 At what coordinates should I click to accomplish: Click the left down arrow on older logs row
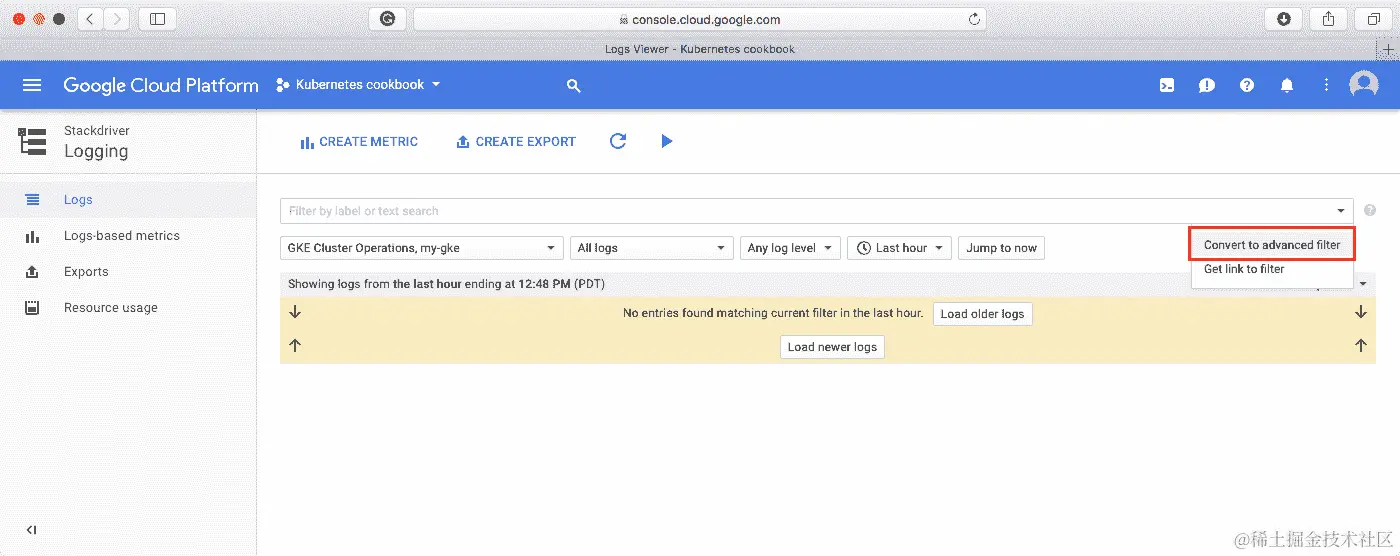coord(295,312)
